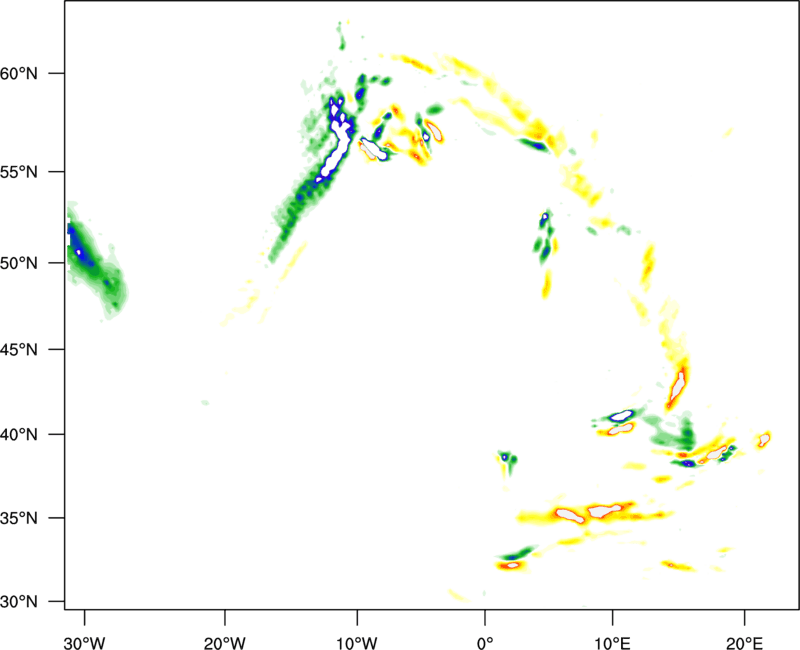The image size is (800, 650).
Task: Click the 55°N latitude axis label
Action: click(19, 172)
